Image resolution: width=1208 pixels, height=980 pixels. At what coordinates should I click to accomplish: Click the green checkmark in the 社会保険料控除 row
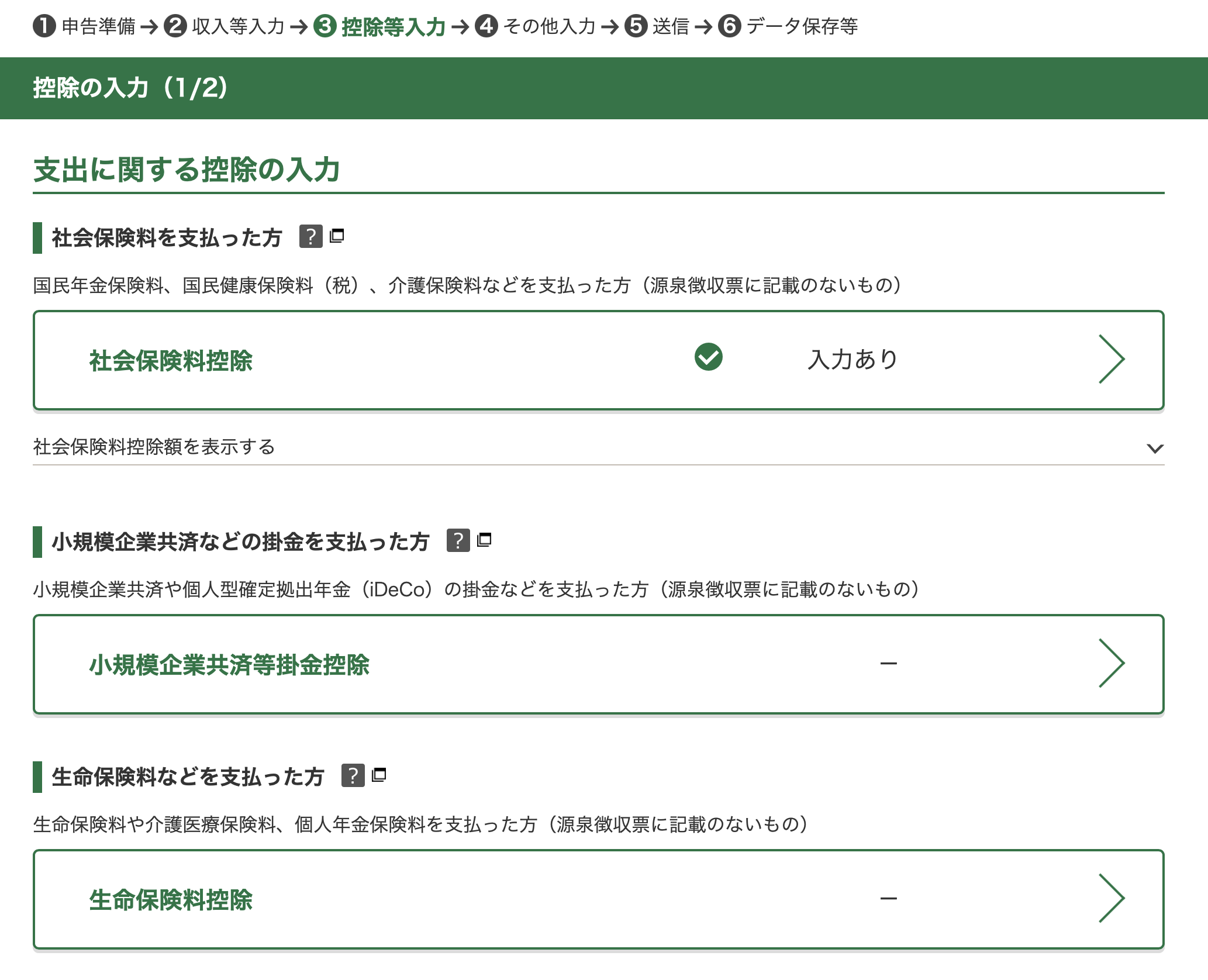tap(708, 357)
